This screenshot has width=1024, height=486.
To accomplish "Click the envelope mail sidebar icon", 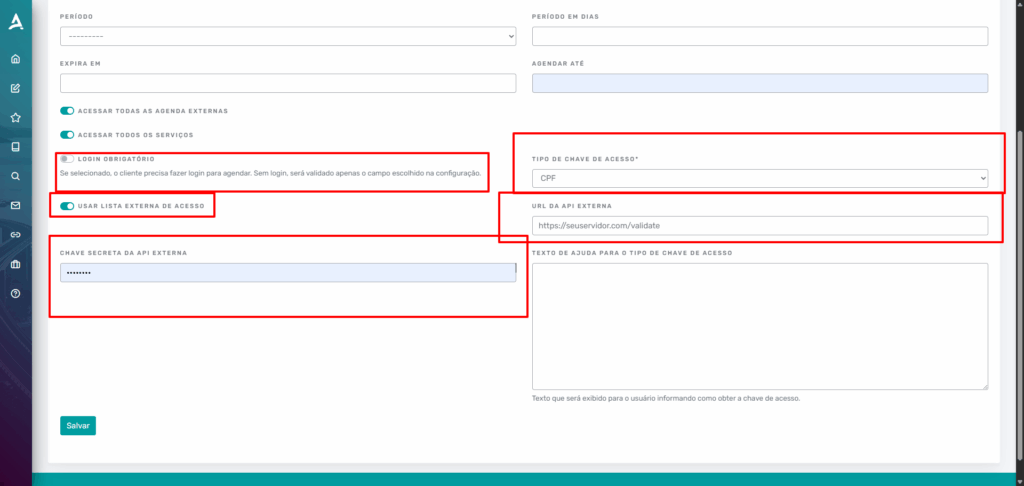I will pyautogui.click(x=16, y=206).
